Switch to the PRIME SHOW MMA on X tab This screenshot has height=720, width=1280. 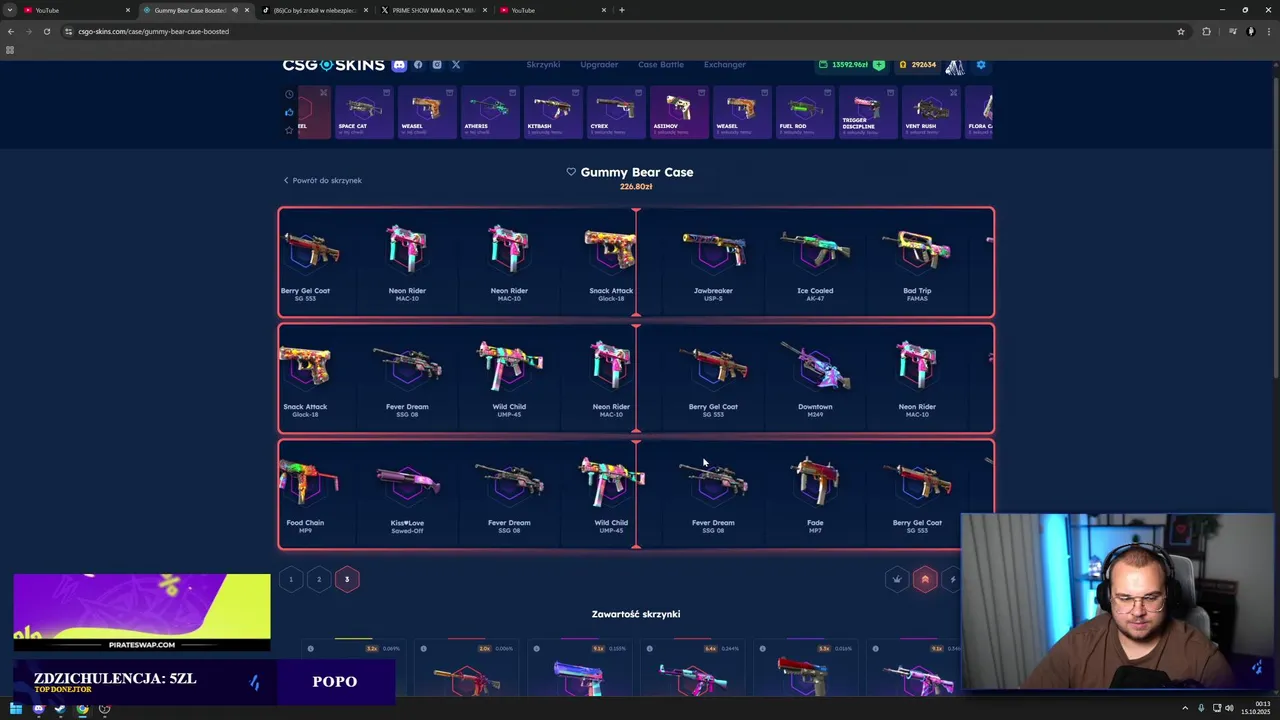[434, 10]
